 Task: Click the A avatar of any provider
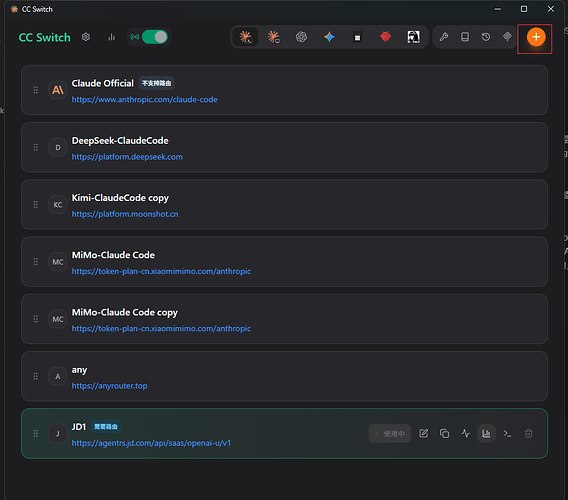pos(58,376)
